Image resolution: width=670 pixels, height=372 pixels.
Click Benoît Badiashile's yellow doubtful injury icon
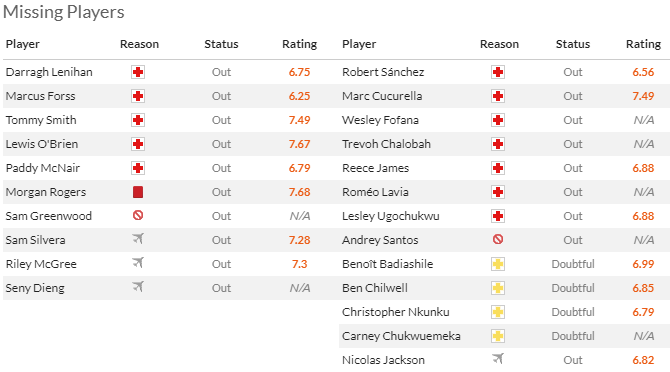tap(498, 264)
